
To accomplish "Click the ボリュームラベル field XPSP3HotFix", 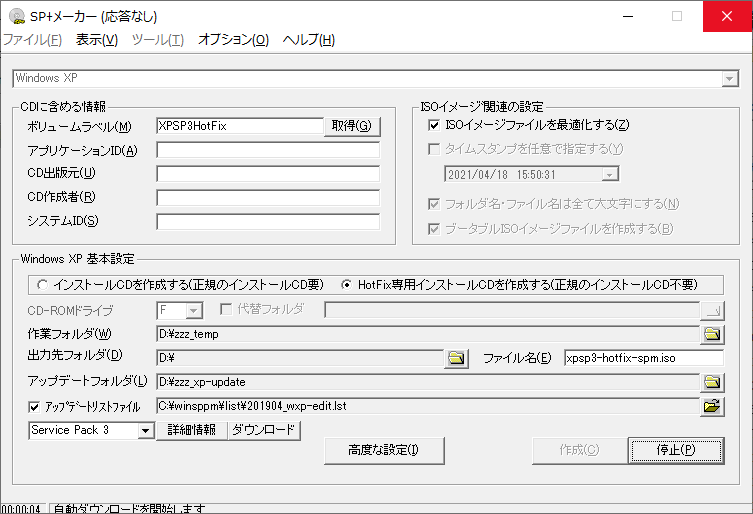I will 240,126.
